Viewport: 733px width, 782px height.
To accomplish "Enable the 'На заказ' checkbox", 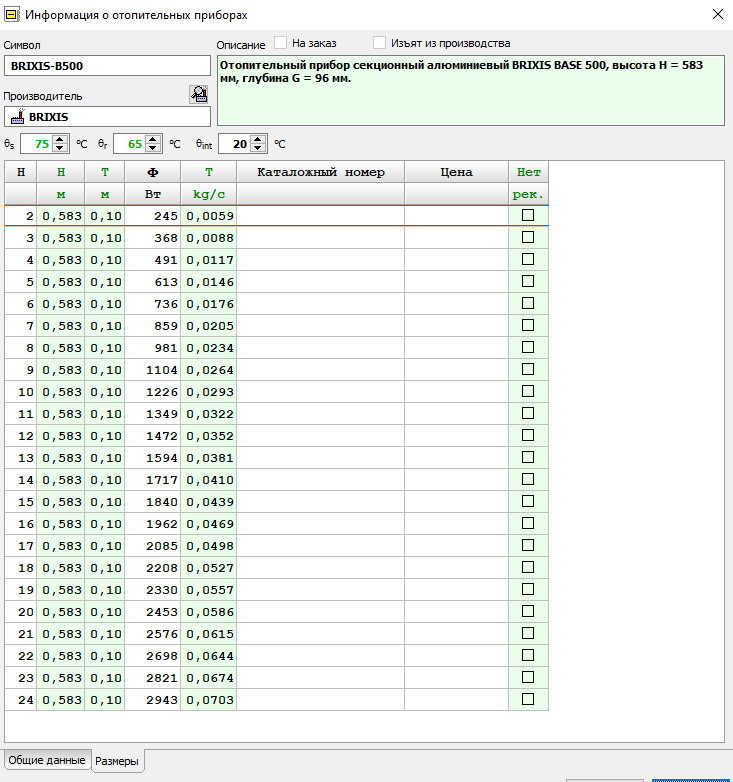I will point(281,43).
